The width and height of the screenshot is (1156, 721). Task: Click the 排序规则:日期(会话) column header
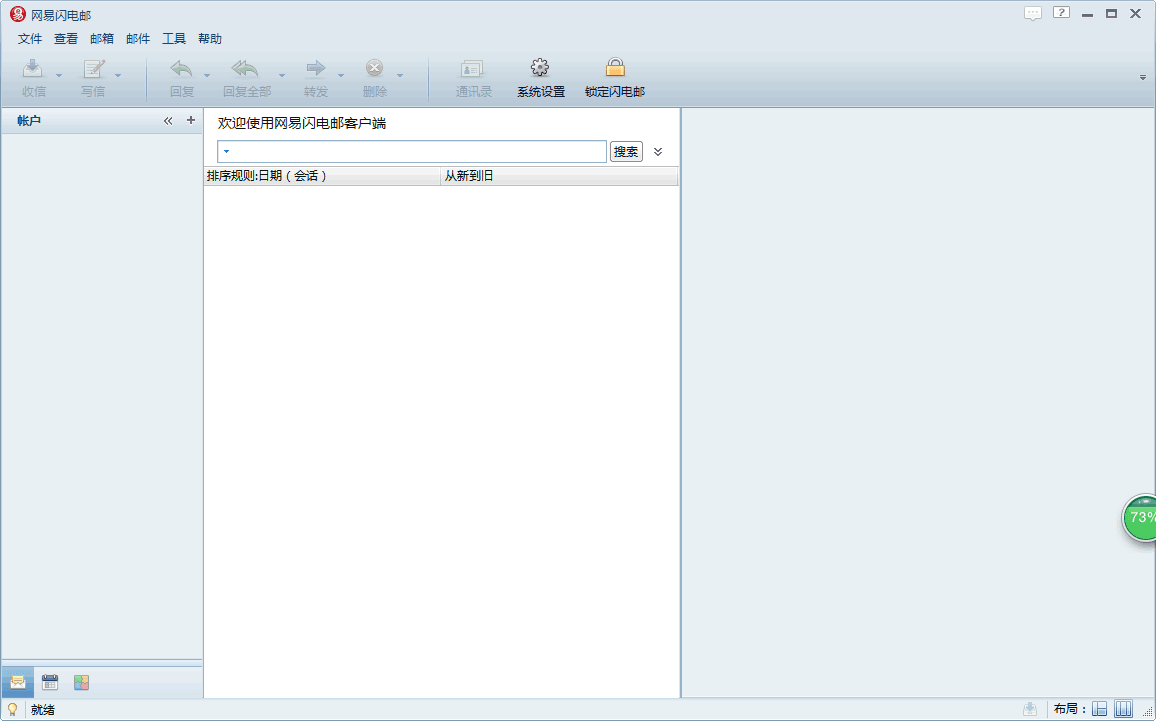tap(322, 176)
